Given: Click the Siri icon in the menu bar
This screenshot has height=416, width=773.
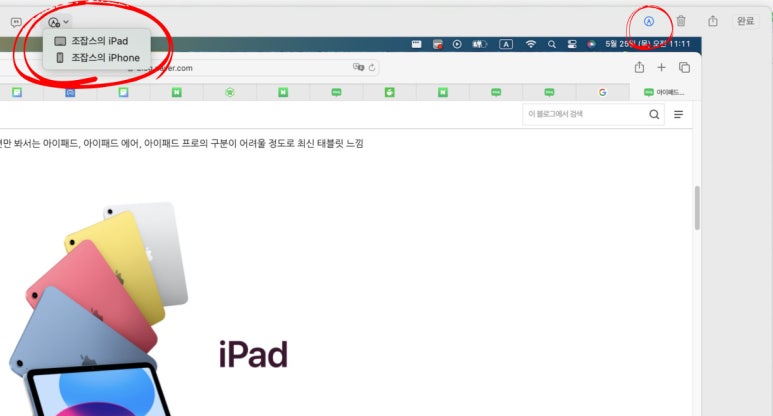Looking at the screenshot, I should click(x=591, y=44).
